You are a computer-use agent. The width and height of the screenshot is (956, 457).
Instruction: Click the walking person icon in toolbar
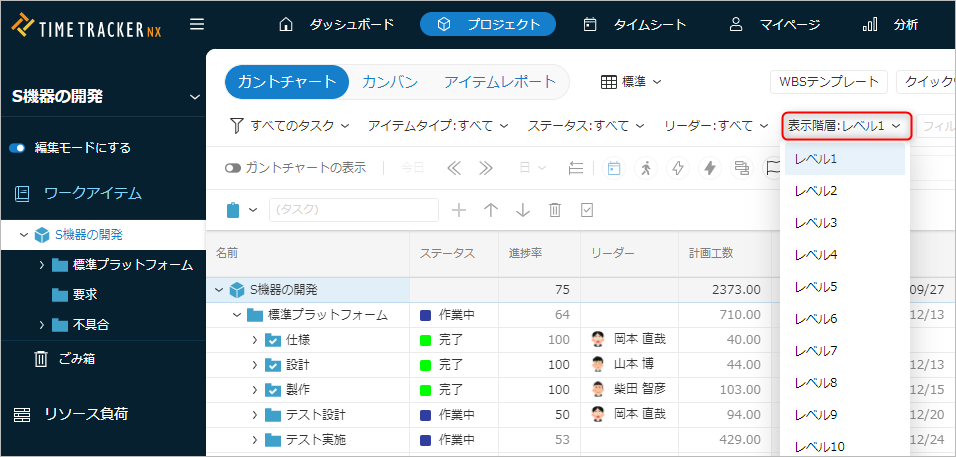[645, 168]
